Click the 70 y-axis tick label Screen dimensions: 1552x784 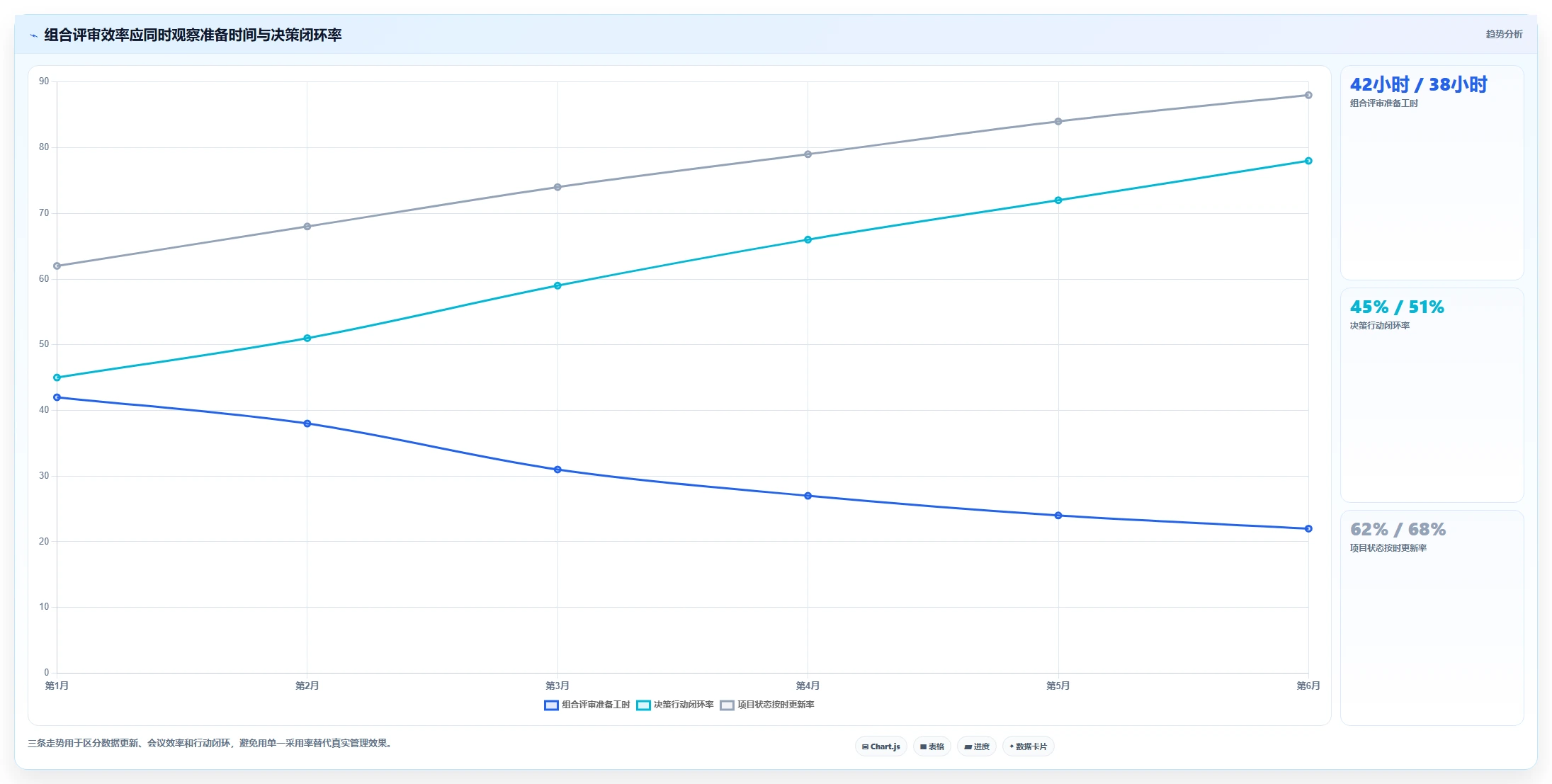pos(44,213)
